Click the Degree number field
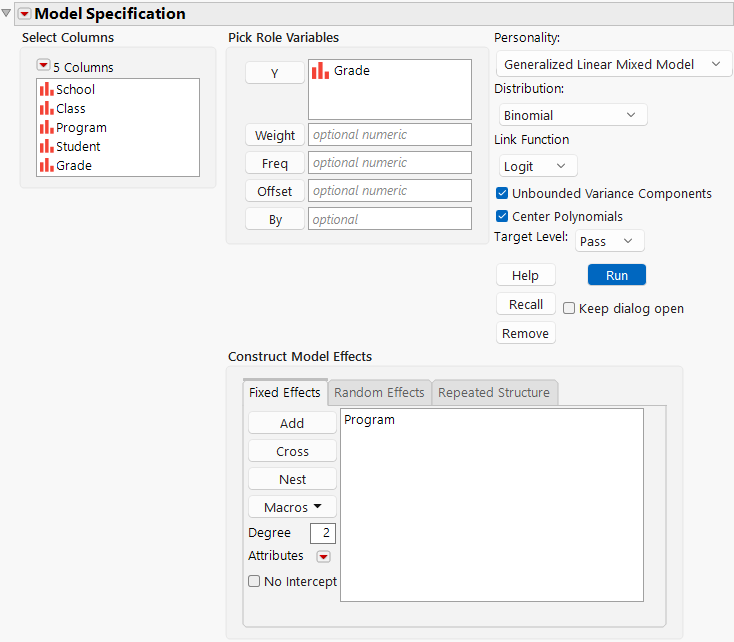Image resolution: width=734 pixels, height=642 pixels. 323,533
